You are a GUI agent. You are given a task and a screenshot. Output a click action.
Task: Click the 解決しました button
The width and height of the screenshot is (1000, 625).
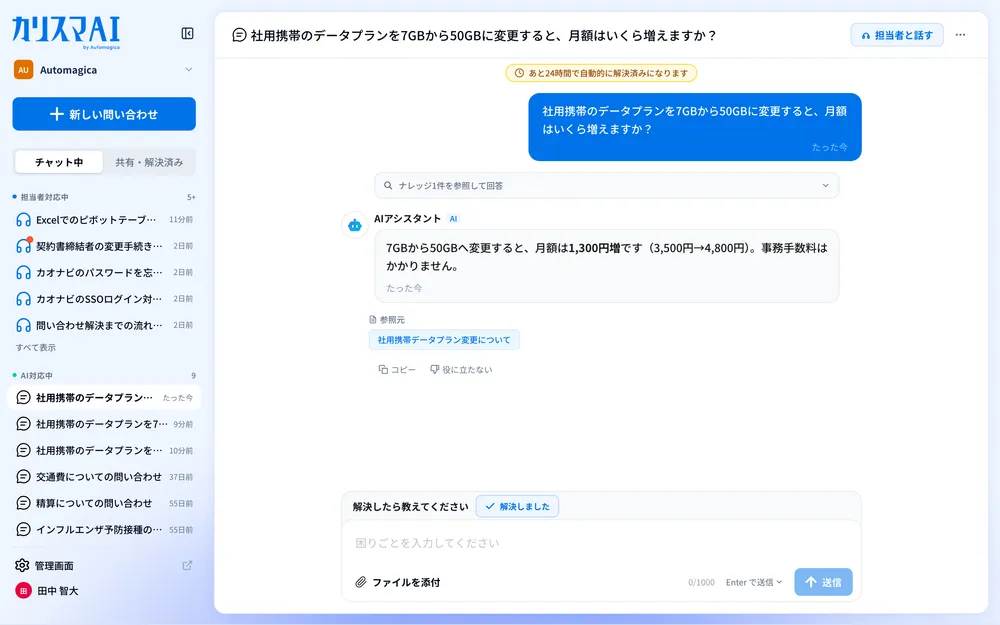(x=517, y=506)
